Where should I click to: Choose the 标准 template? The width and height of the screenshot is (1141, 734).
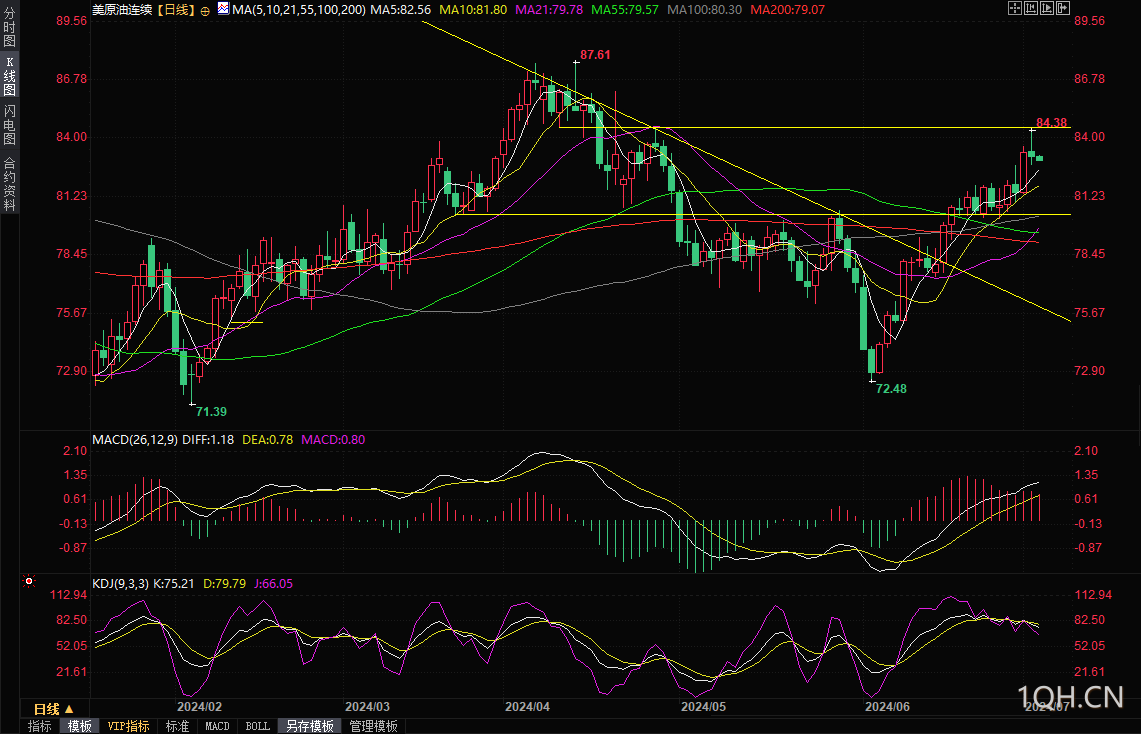coord(177,726)
